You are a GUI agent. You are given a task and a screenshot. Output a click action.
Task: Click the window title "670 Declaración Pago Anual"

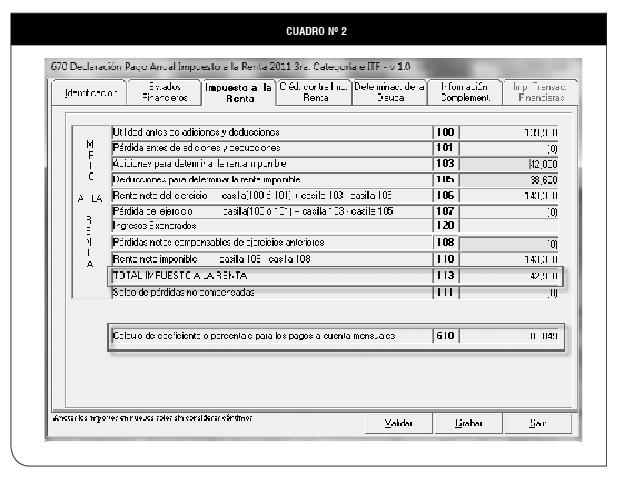pos(231,67)
